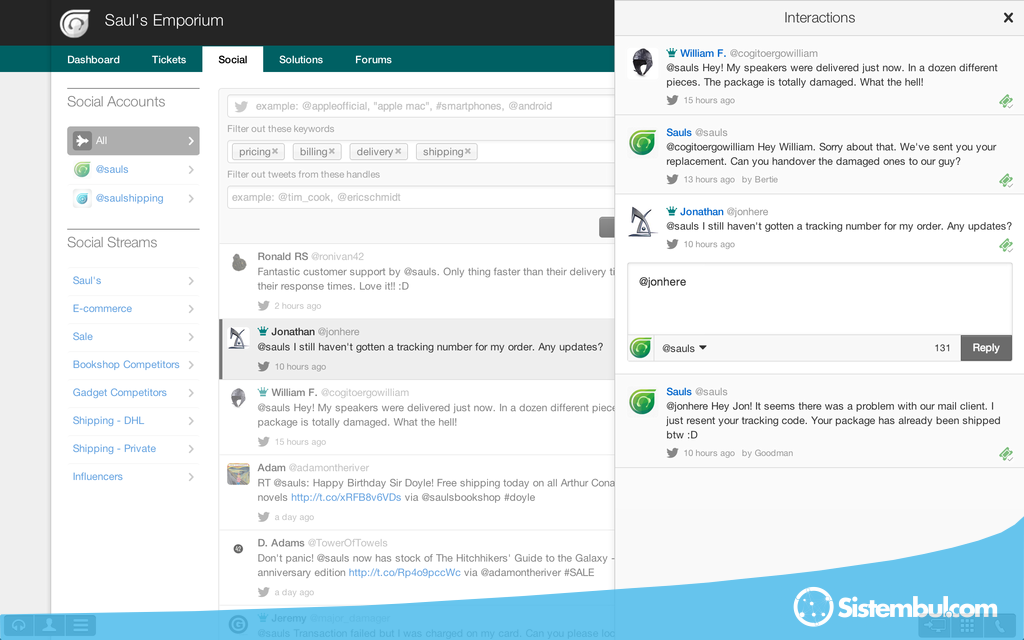Click Adam's avatar in the stream
This screenshot has height=640, width=1024.
pos(238,473)
